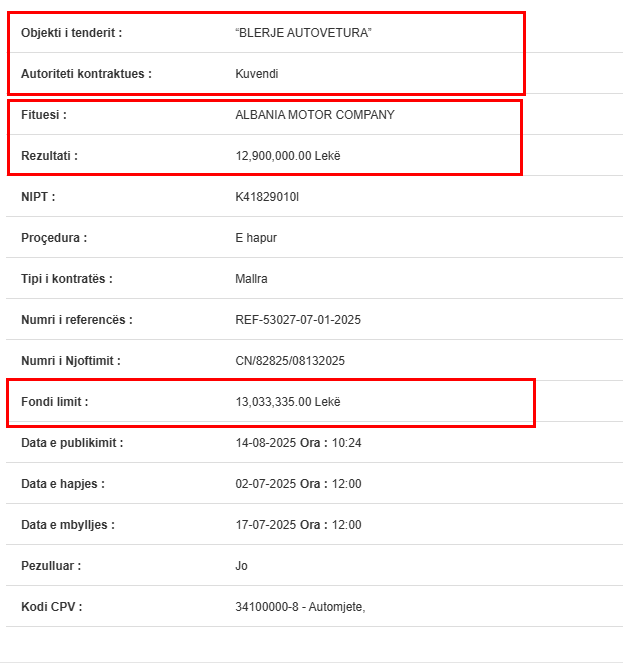Image resolution: width=623 pixels, height=670 pixels.
Task: Click the procedure value "E hapur"
Action: click(256, 238)
